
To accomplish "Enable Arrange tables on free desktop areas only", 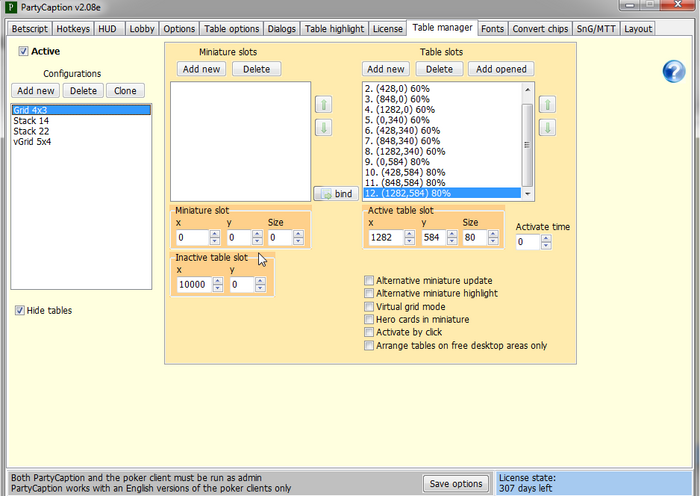I will click(369, 346).
